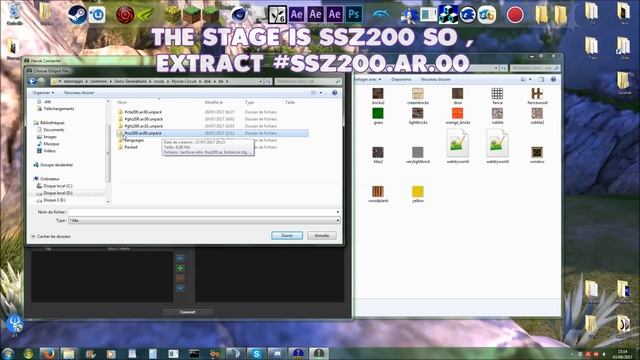This screenshot has width=640, height=360.
Task: Click Nouveau dossier in the file dialog toolbar
Action: (79, 93)
